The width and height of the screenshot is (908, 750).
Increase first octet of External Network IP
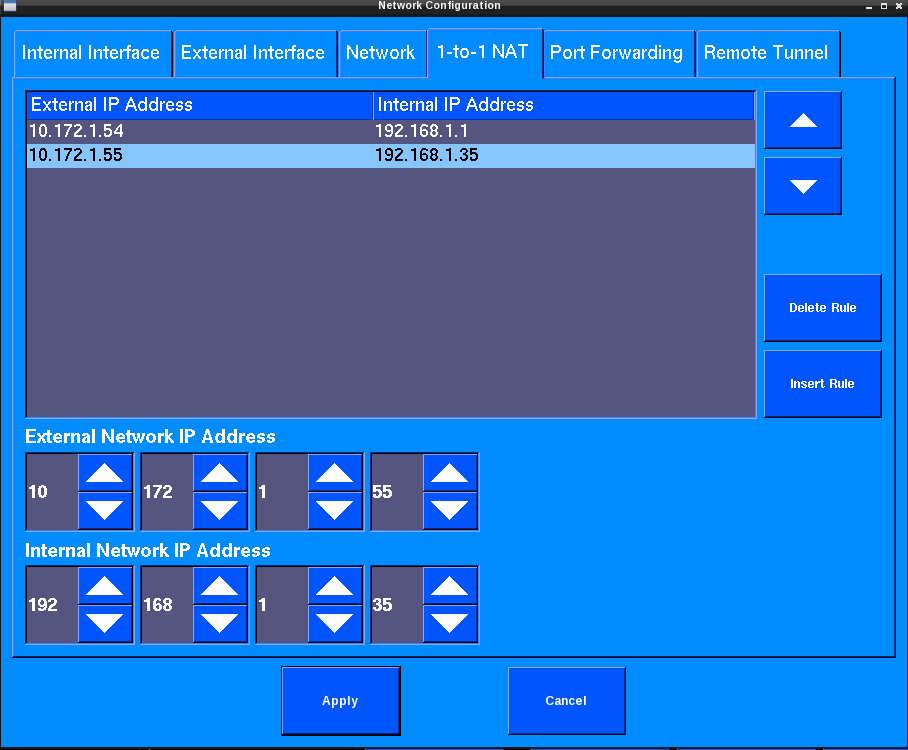coord(105,472)
